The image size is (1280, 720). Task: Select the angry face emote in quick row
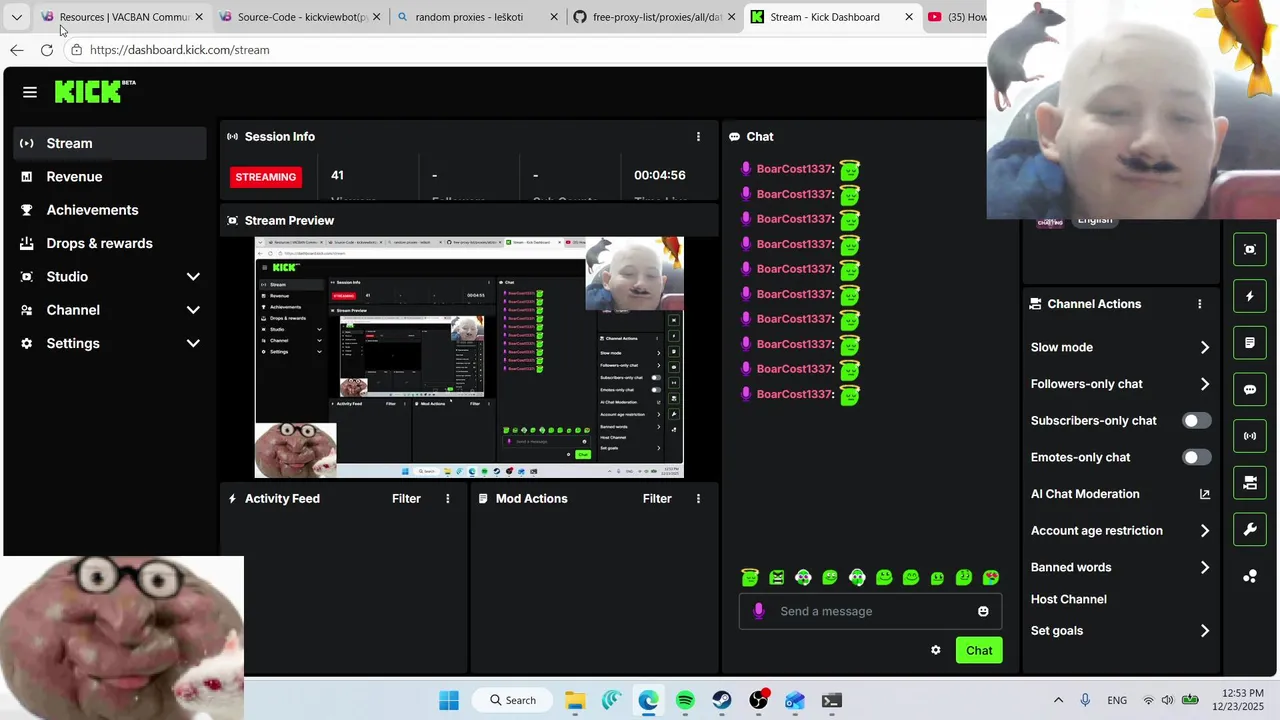(x=776, y=577)
